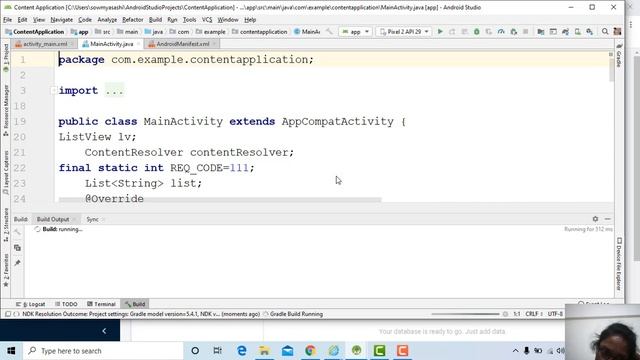Open Gradle side panel on right
This screenshot has height=360, width=640.
tap(619, 56)
